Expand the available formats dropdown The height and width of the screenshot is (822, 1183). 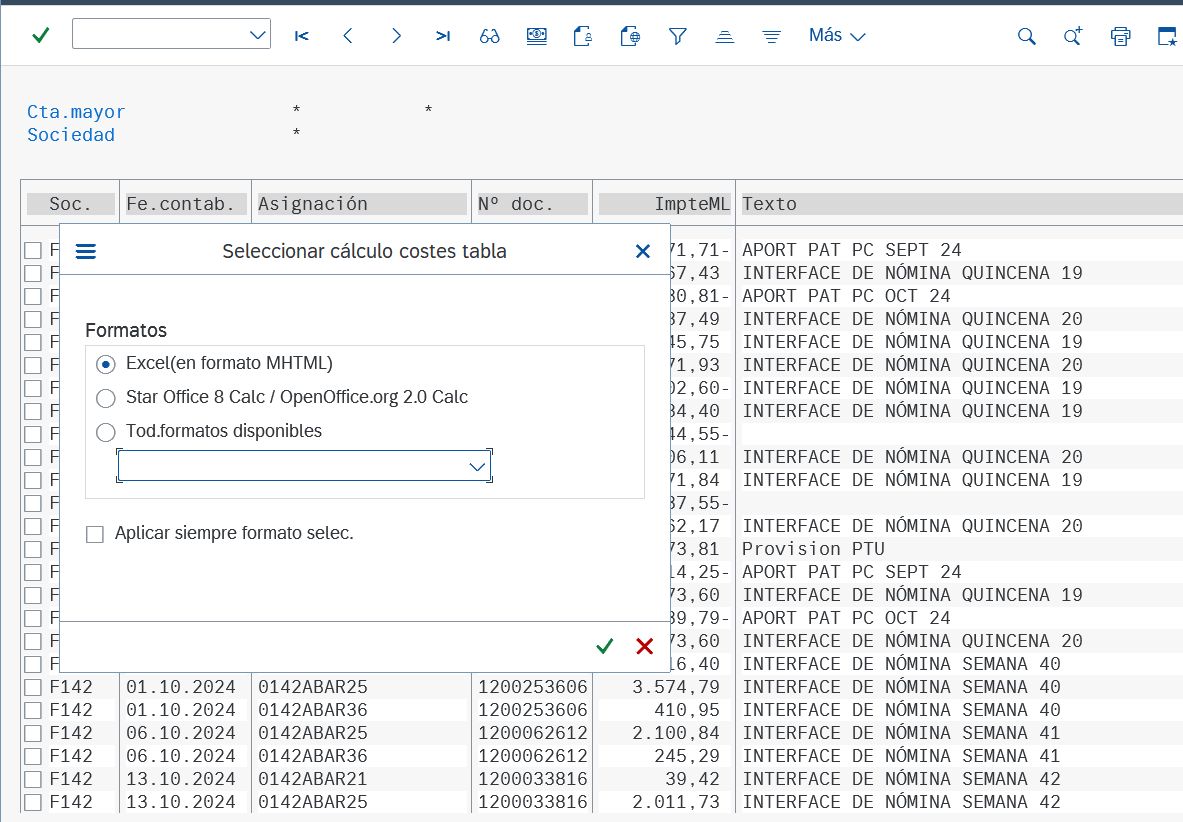tap(477, 466)
